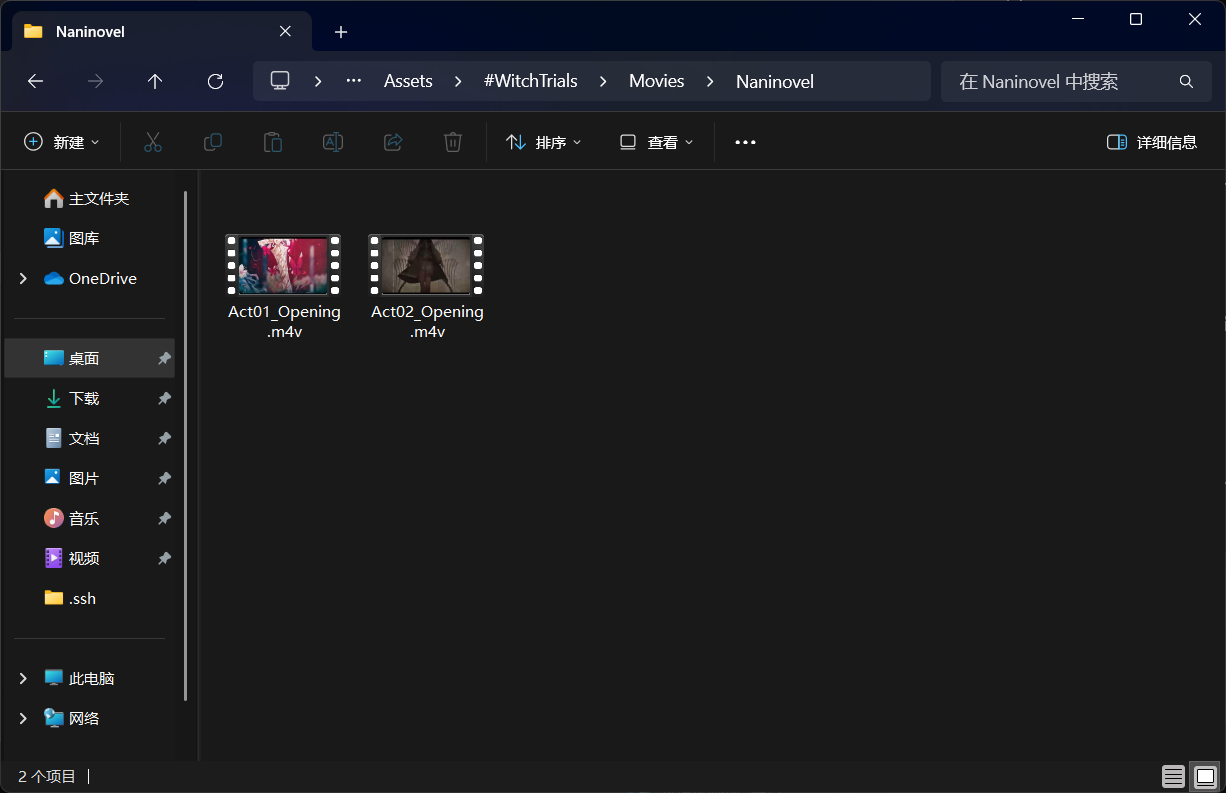Click the Delete trash can icon
Image resolution: width=1226 pixels, height=793 pixels.
click(453, 142)
